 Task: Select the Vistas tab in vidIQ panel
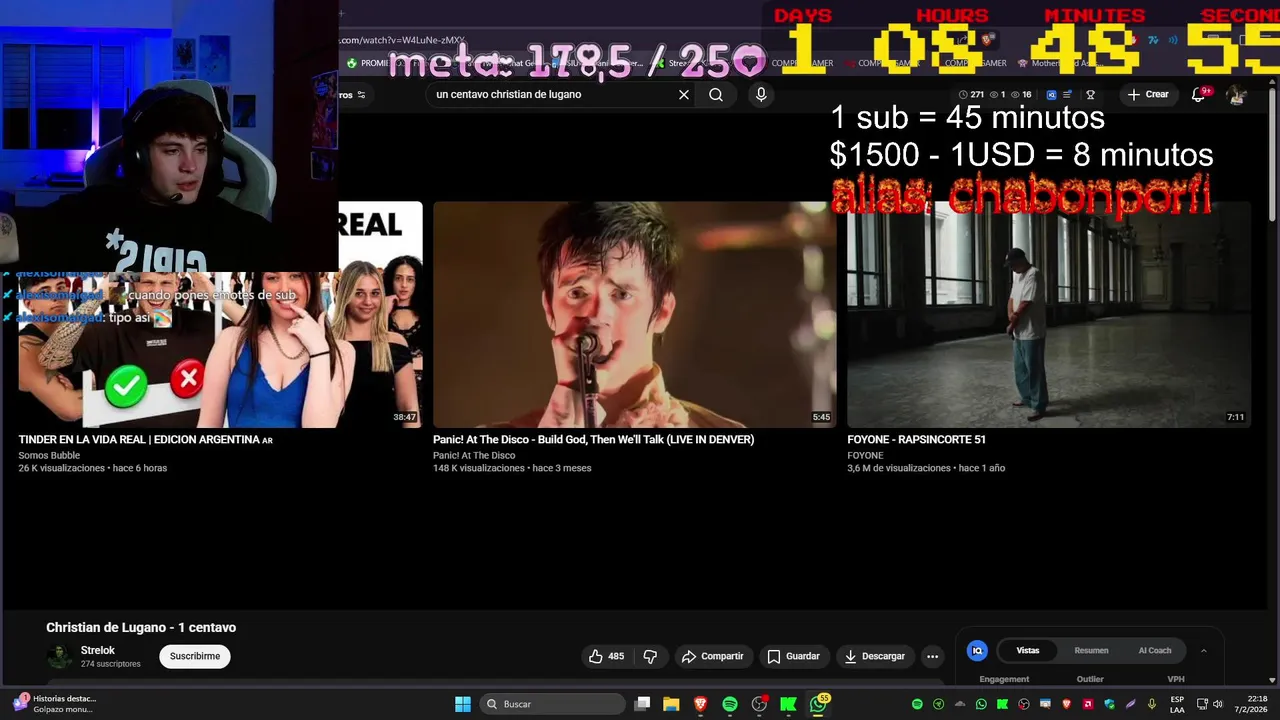1028,650
